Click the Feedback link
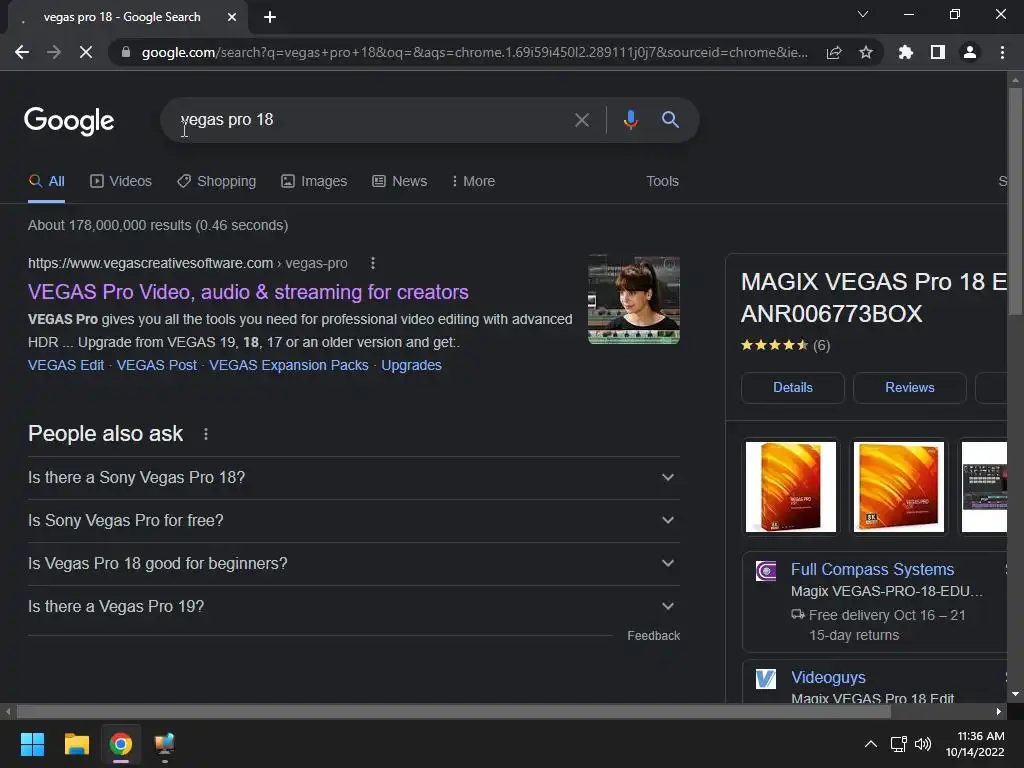This screenshot has width=1024, height=768. pos(653,635)
